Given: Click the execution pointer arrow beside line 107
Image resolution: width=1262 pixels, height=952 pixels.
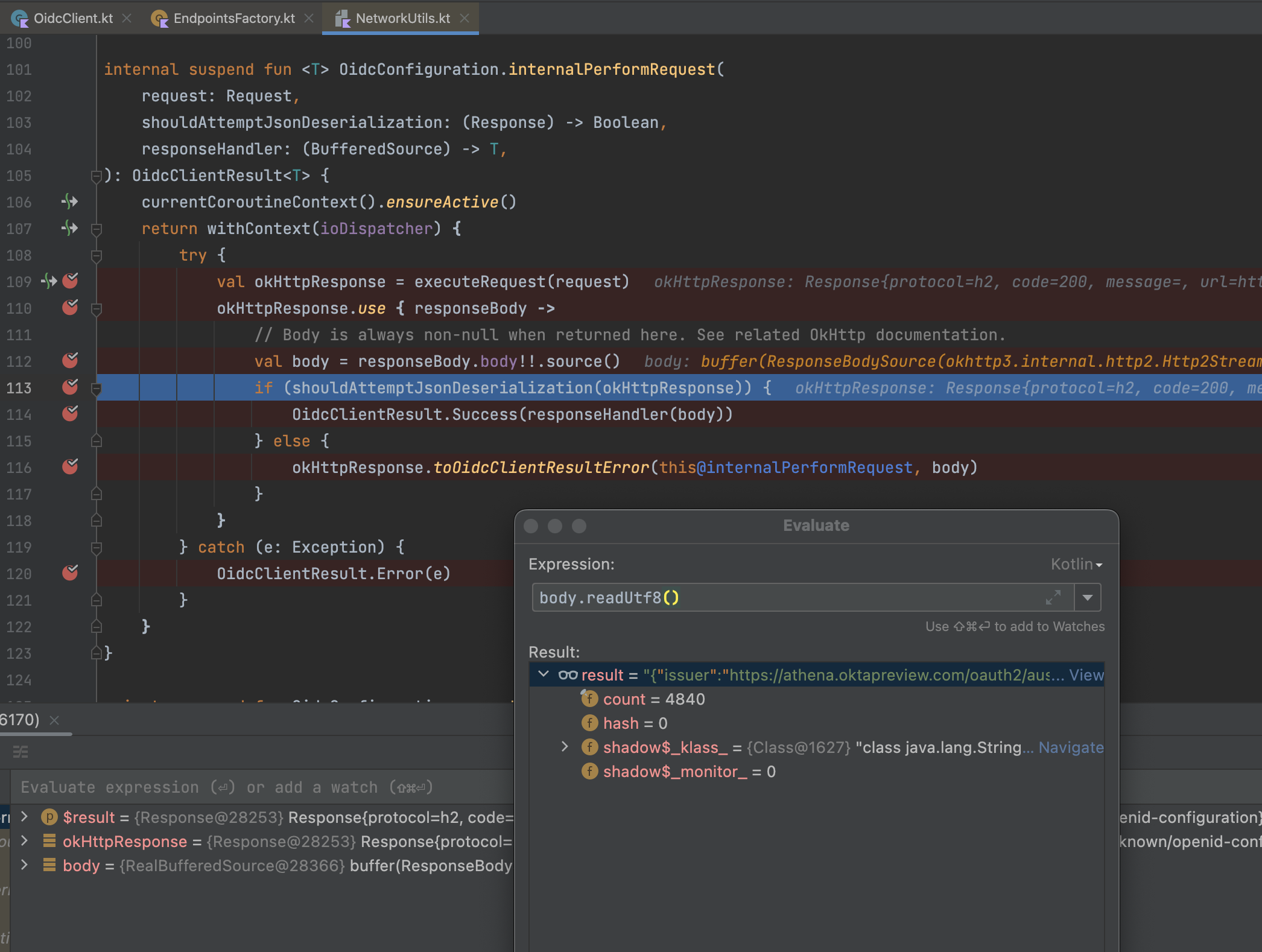Looking at the screenshot, I should [69, 229].
